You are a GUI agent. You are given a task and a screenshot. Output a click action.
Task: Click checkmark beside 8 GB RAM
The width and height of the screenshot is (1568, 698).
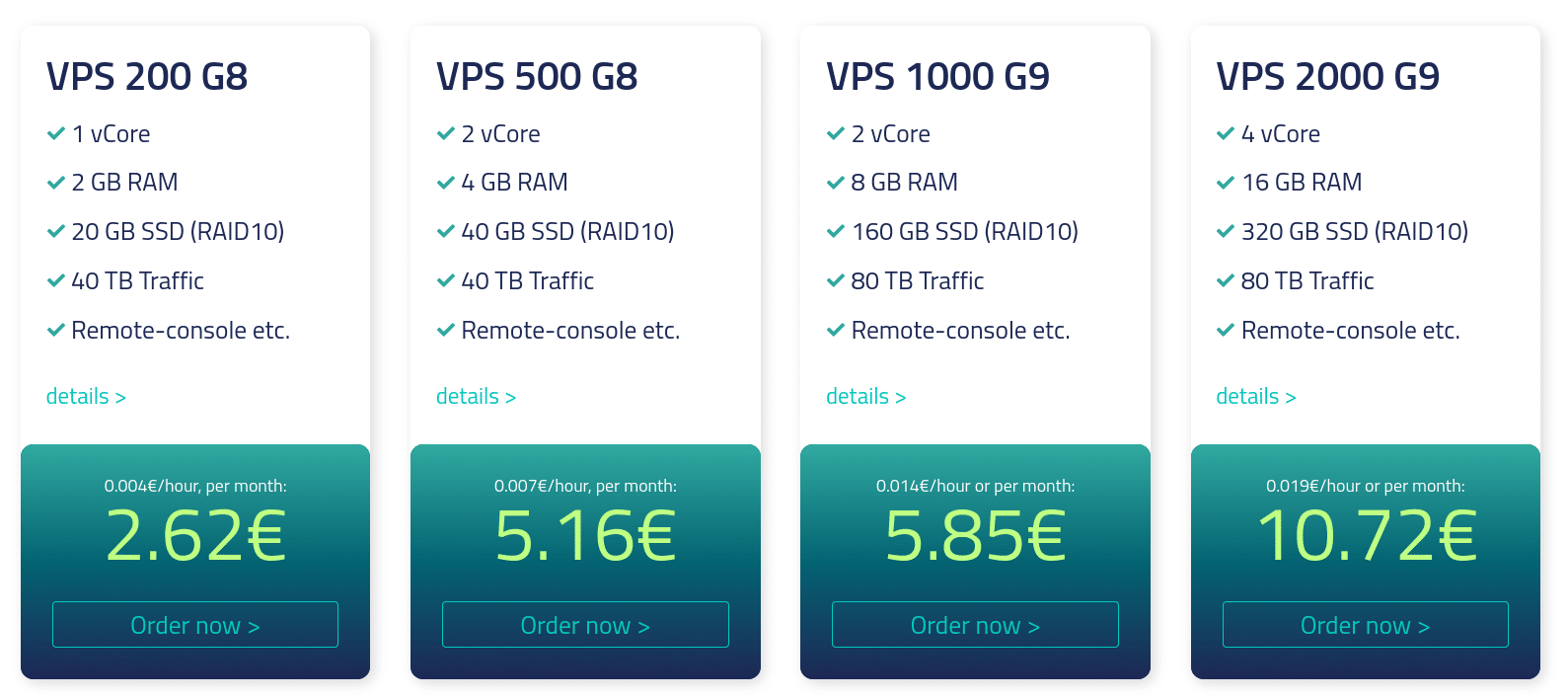pos(836,183)
